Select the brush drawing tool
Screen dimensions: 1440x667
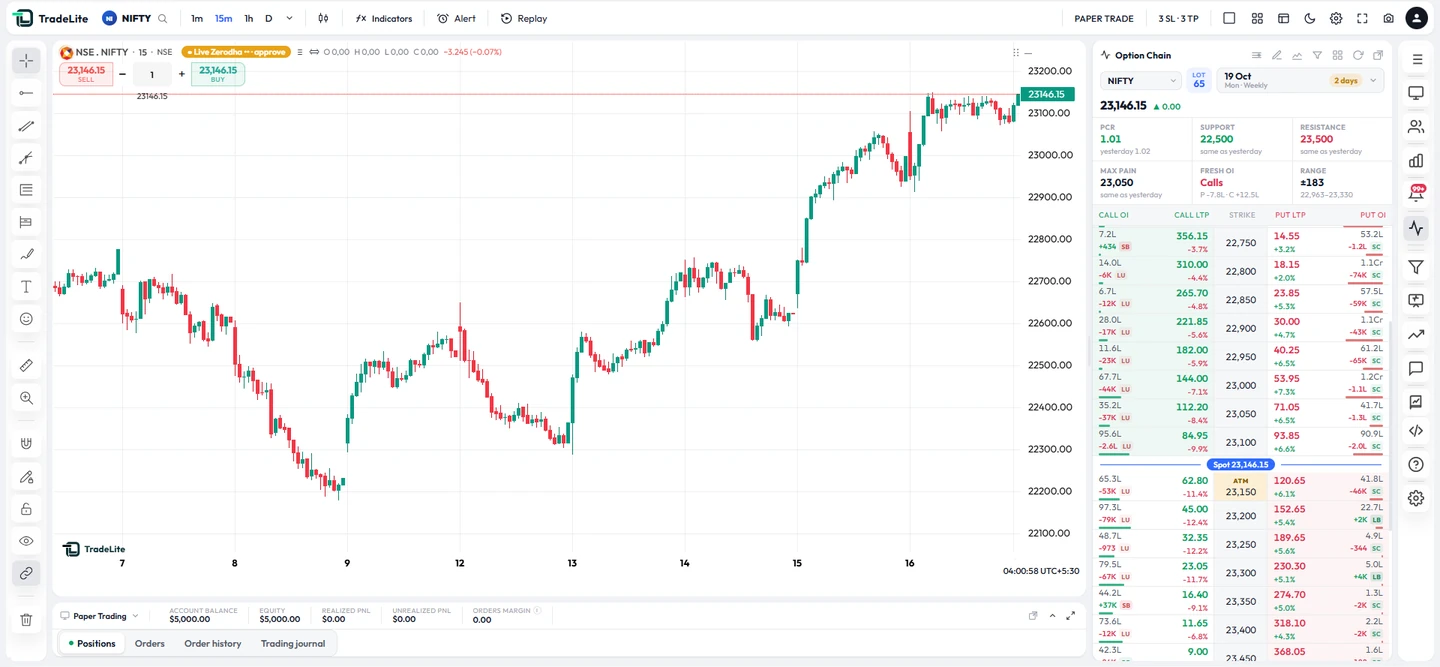click(x=26, y=254)
